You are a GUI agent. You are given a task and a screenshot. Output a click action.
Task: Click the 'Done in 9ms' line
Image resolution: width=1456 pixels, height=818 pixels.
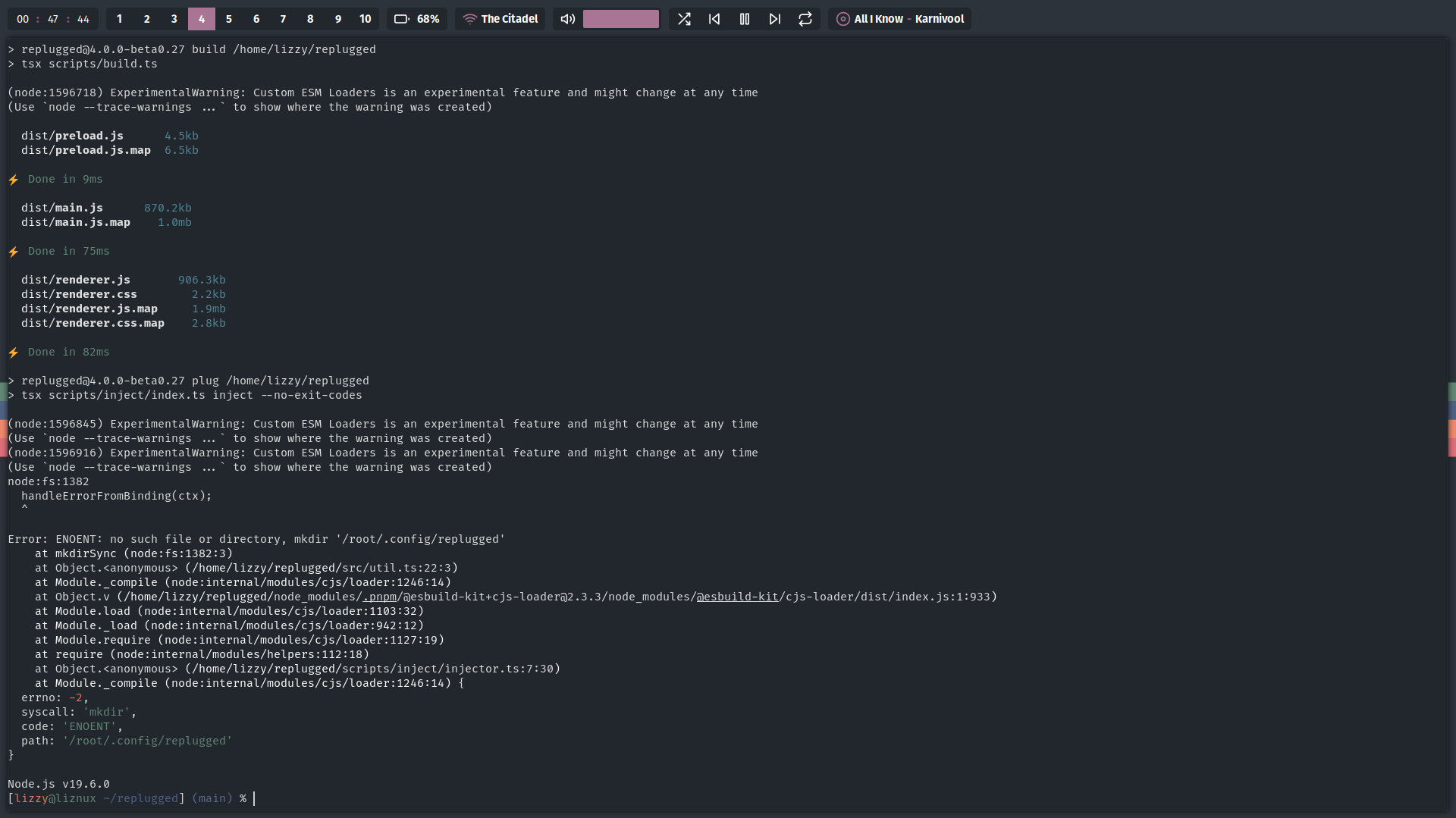click(65, 179)
